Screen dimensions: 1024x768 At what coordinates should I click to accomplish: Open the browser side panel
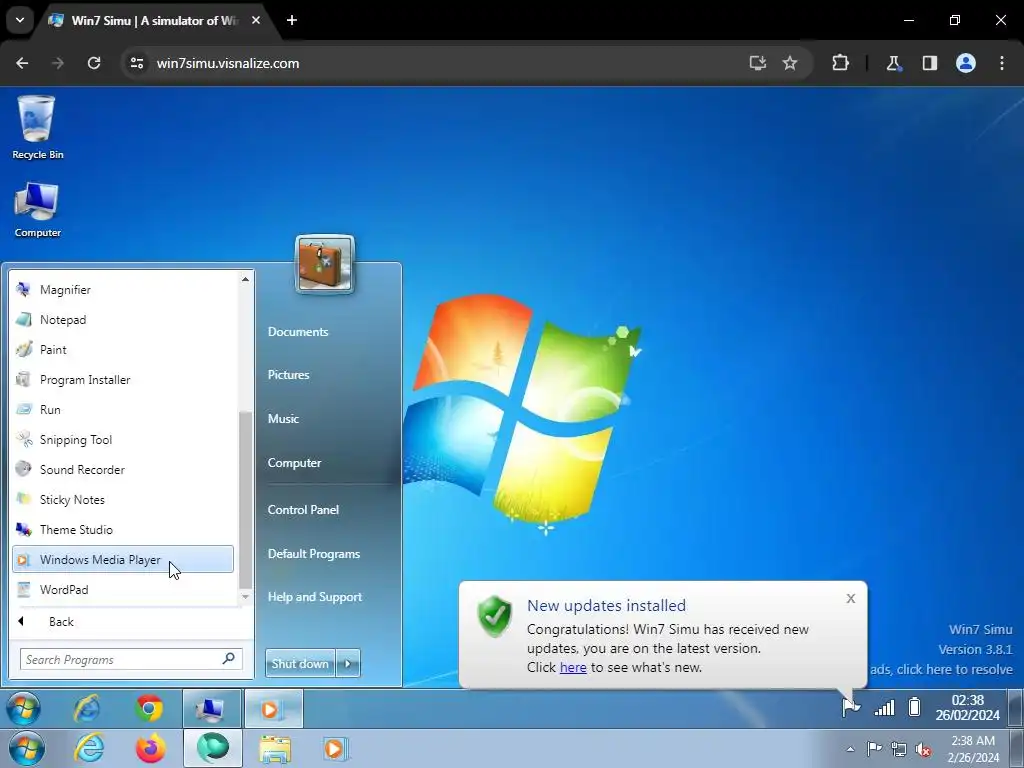pos(929,63)
